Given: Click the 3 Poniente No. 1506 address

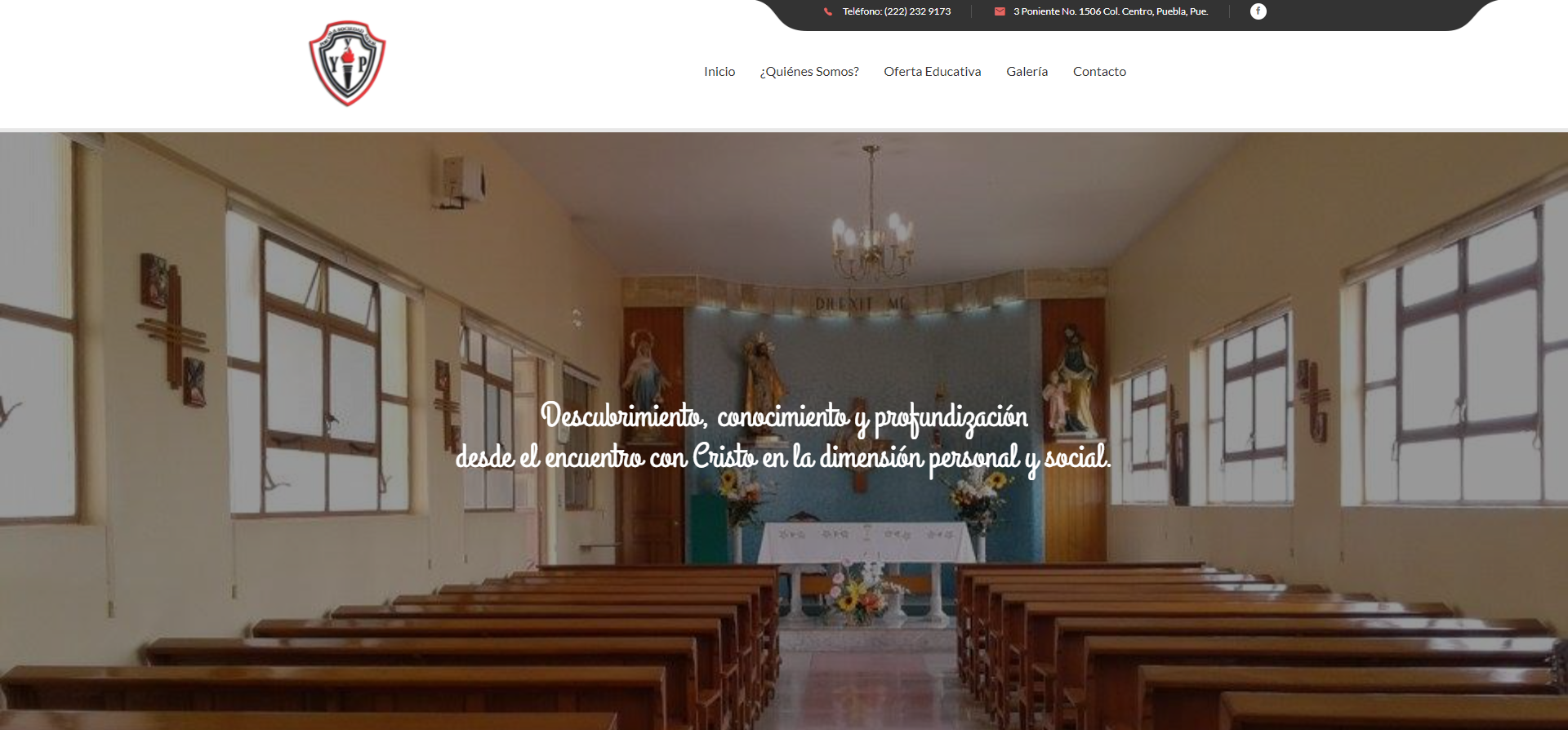Looking at the screenshot, I should [x=1110, y=11].
